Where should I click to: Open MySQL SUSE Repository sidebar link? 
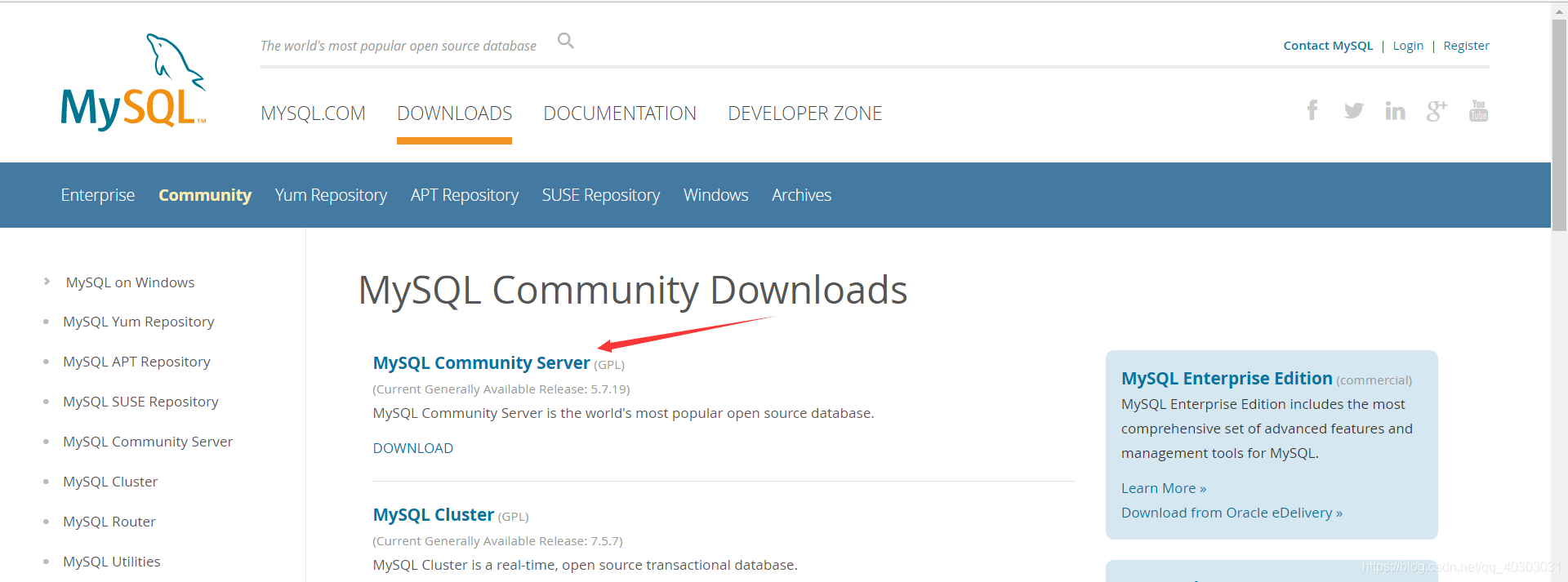click(140, 402)
